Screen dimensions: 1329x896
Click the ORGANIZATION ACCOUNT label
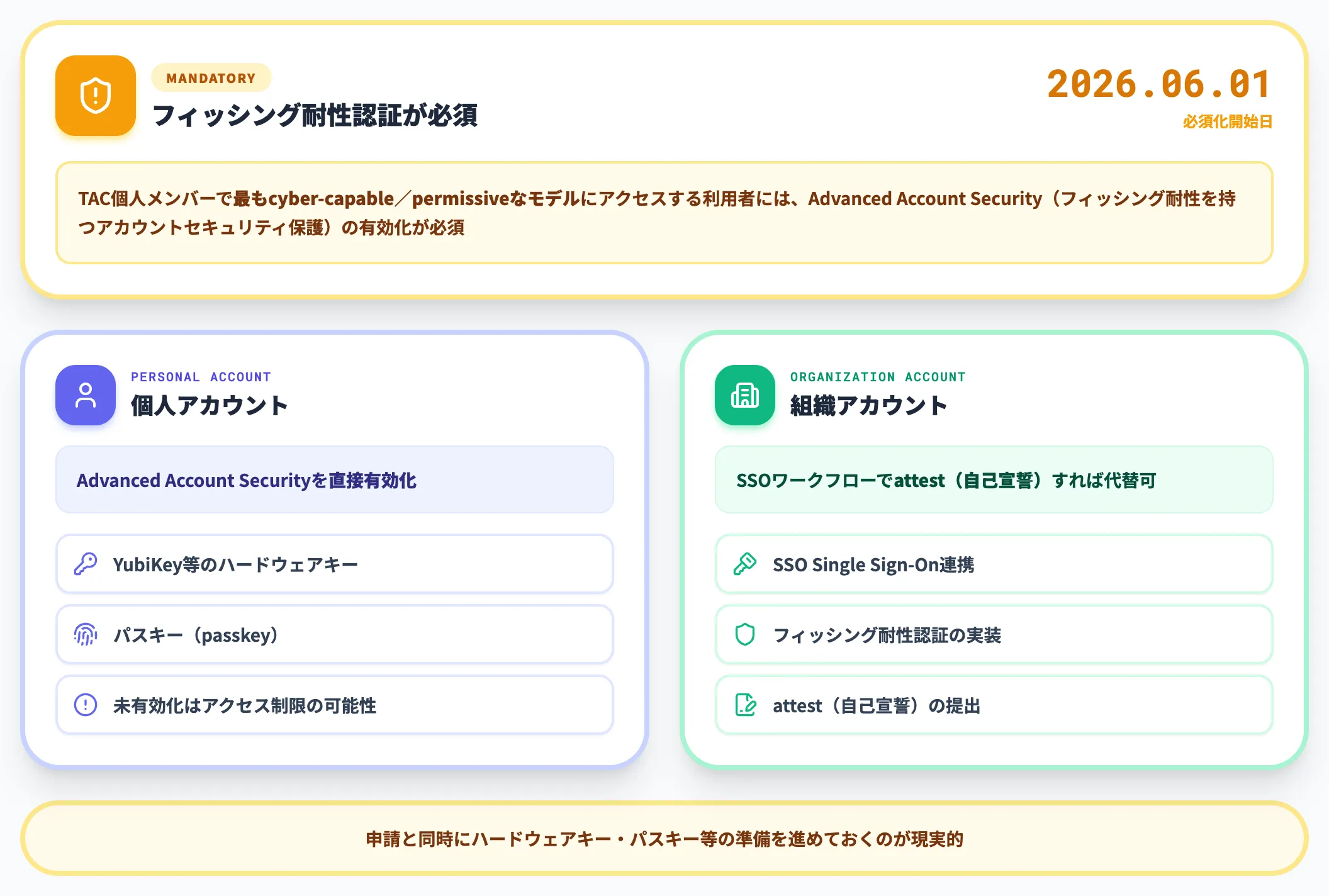878,377
